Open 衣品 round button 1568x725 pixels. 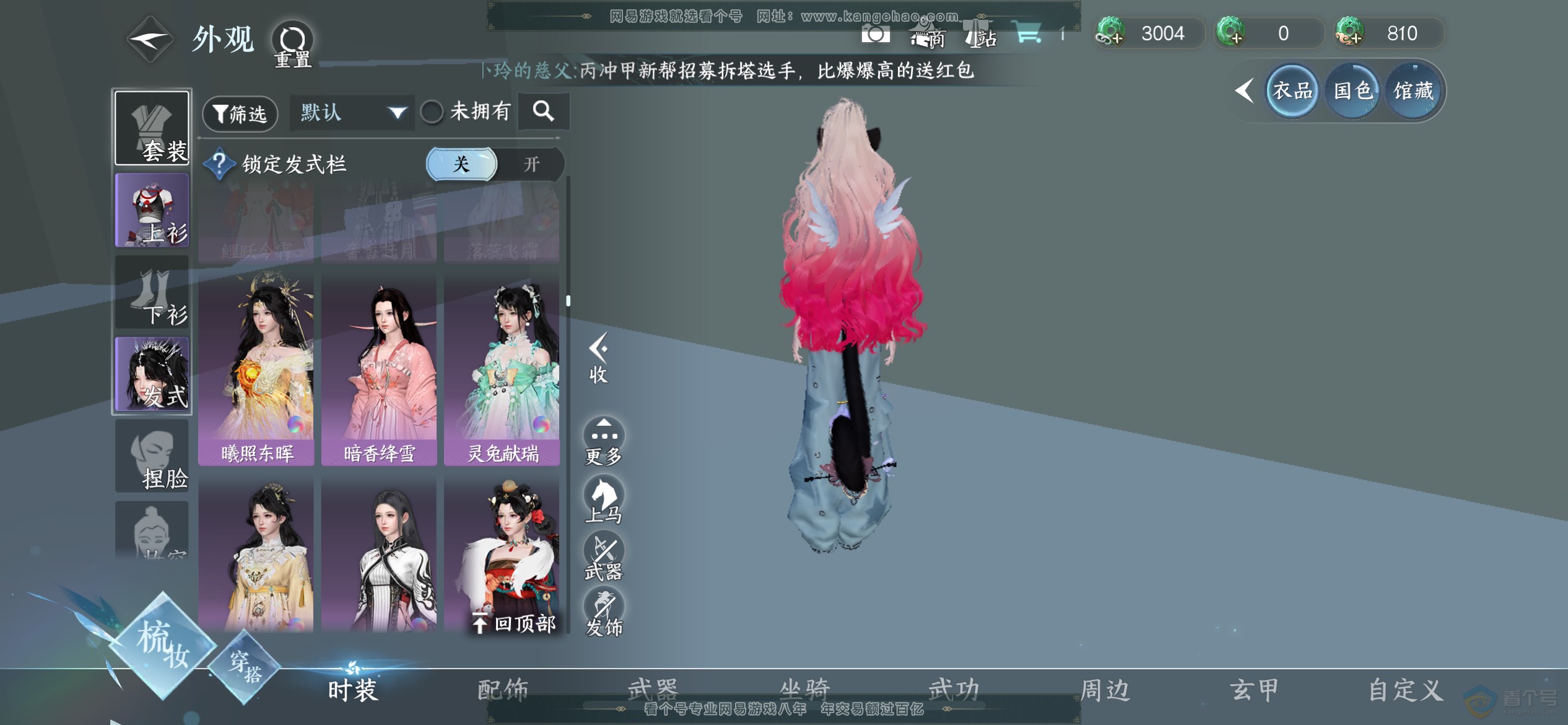[1292, 91]
